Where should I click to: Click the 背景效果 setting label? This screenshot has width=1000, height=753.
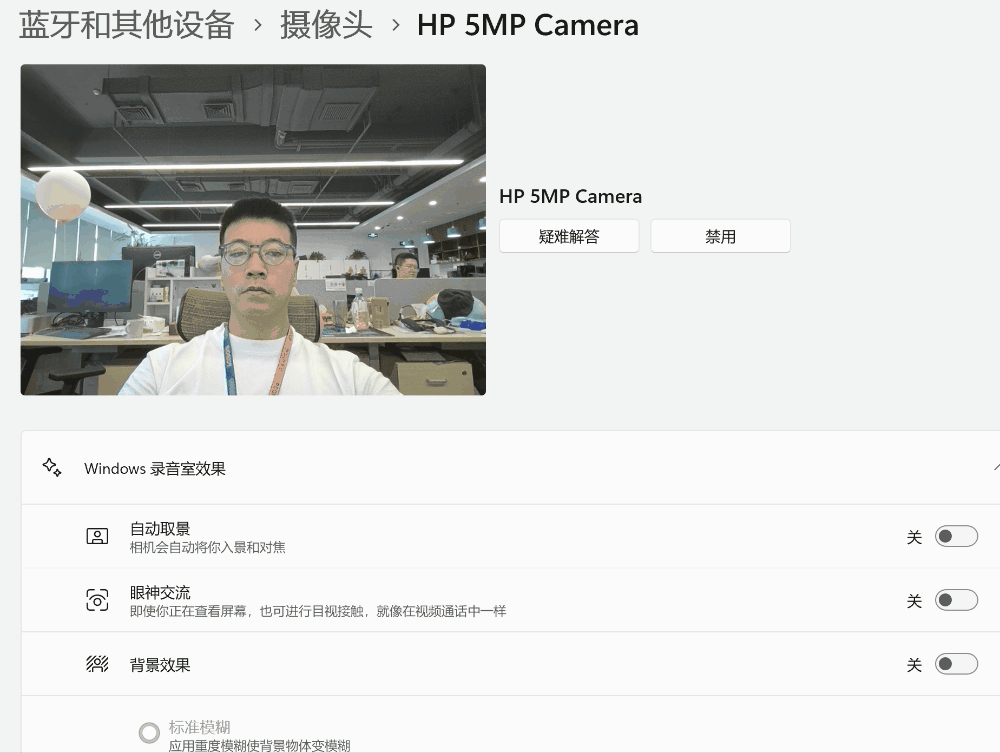160,664
